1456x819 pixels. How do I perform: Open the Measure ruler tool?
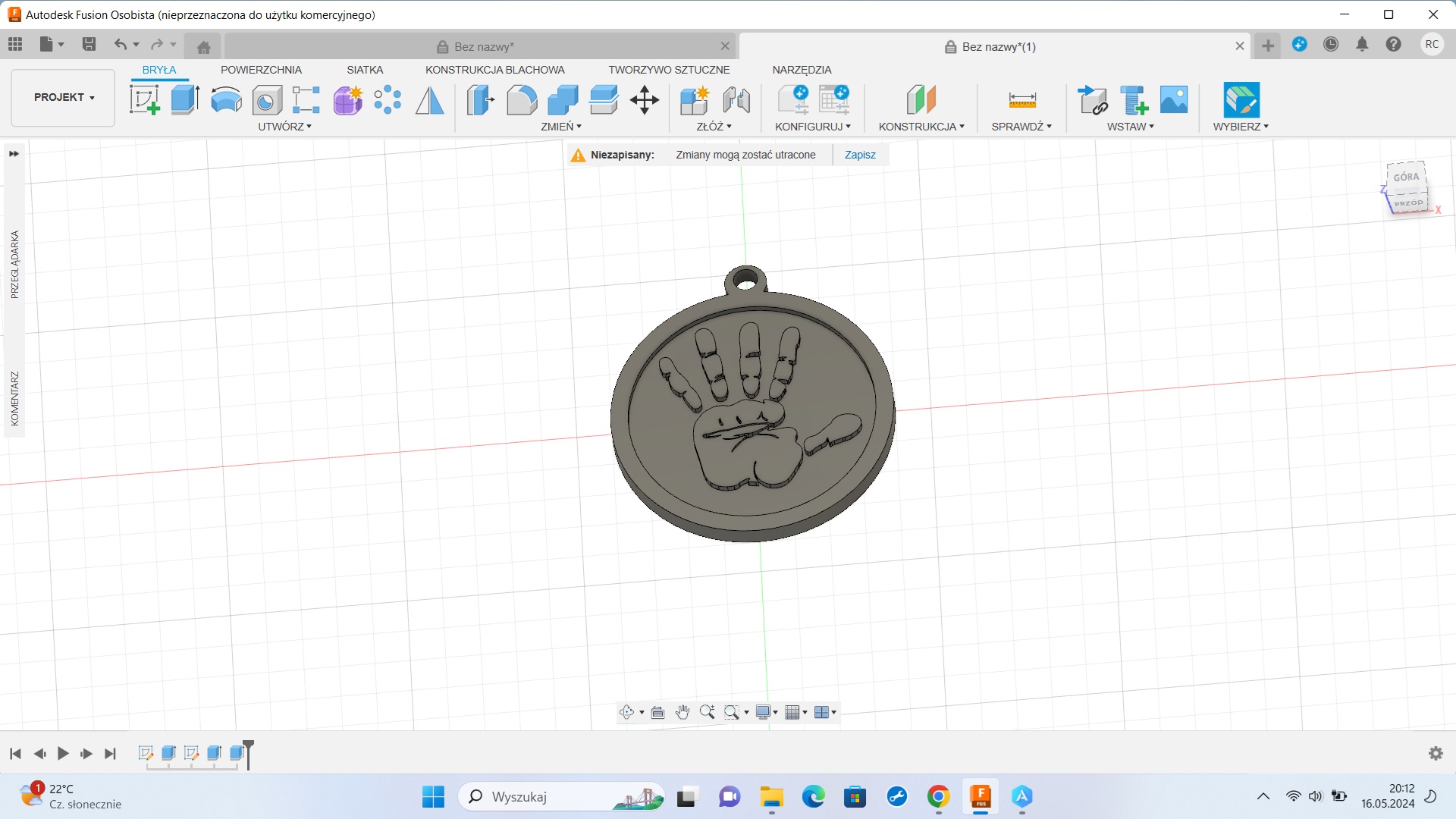pos(1021,99)
